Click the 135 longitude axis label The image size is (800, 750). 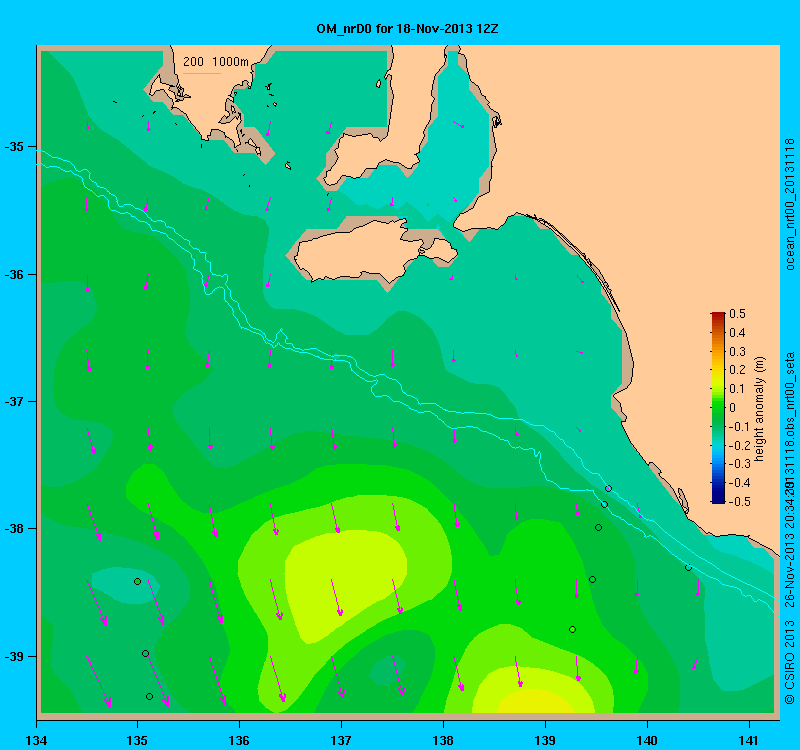tap(137, 740)
